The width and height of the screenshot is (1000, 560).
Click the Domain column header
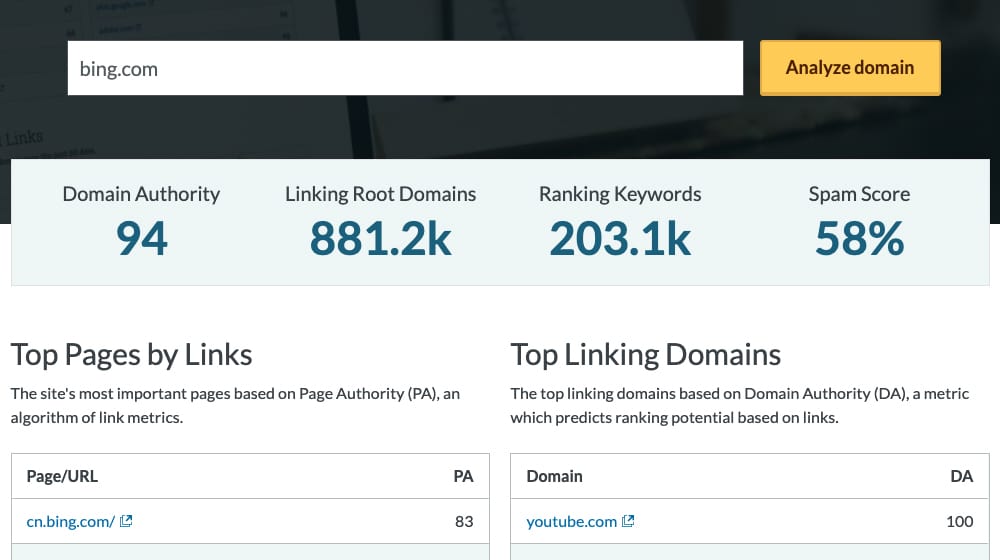pos(554,476)
